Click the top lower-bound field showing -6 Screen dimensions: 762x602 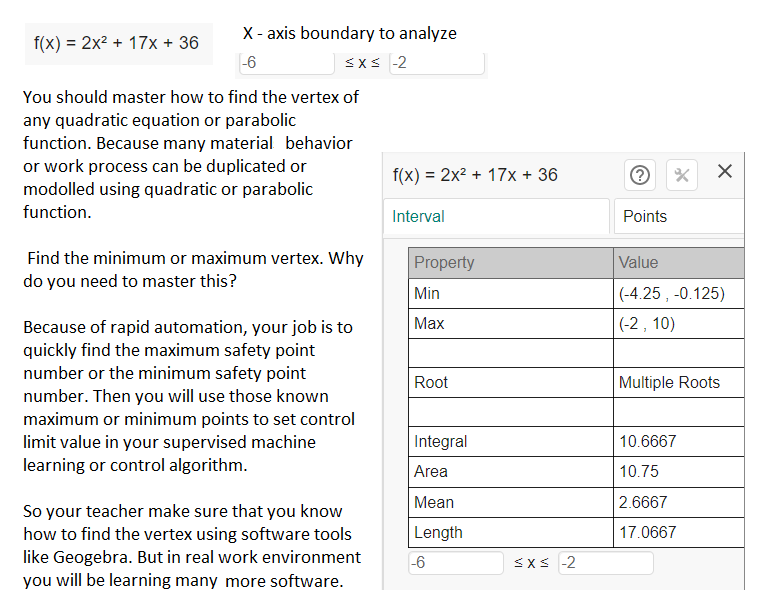click(x=286, y=63)
